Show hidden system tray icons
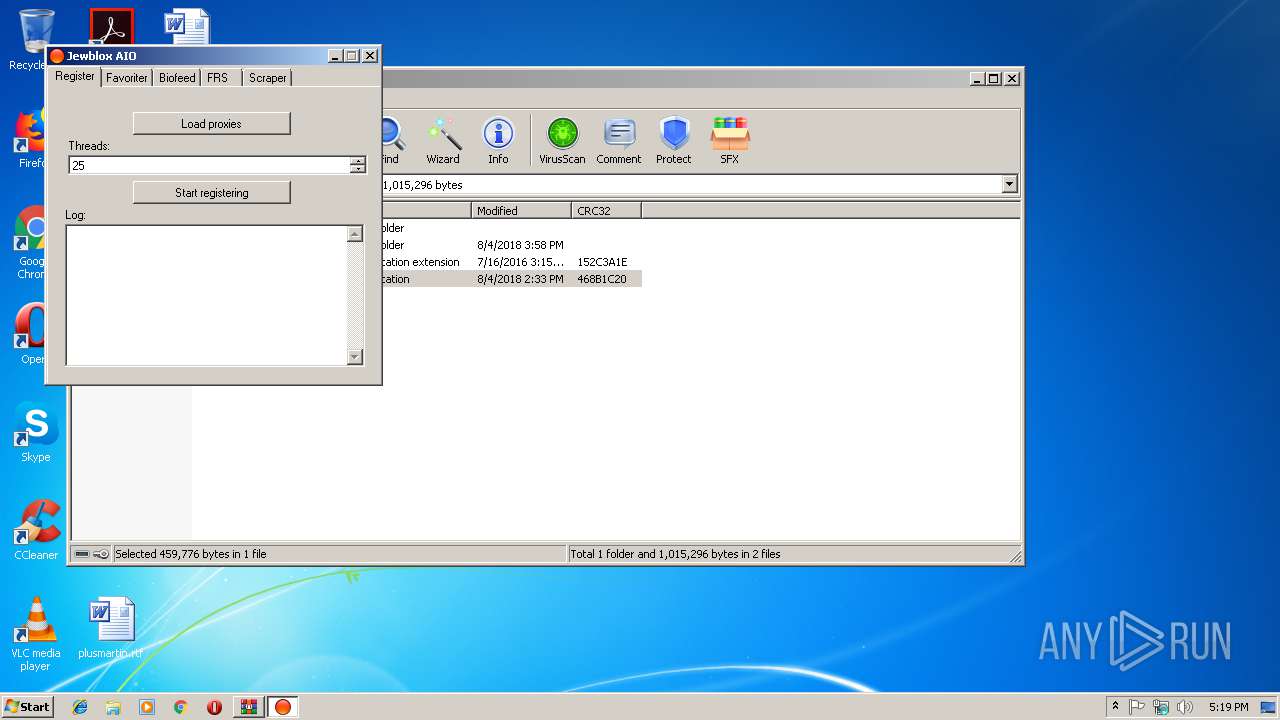Viewport: 1280px width, 720px height. click(x=1115, y=707)
